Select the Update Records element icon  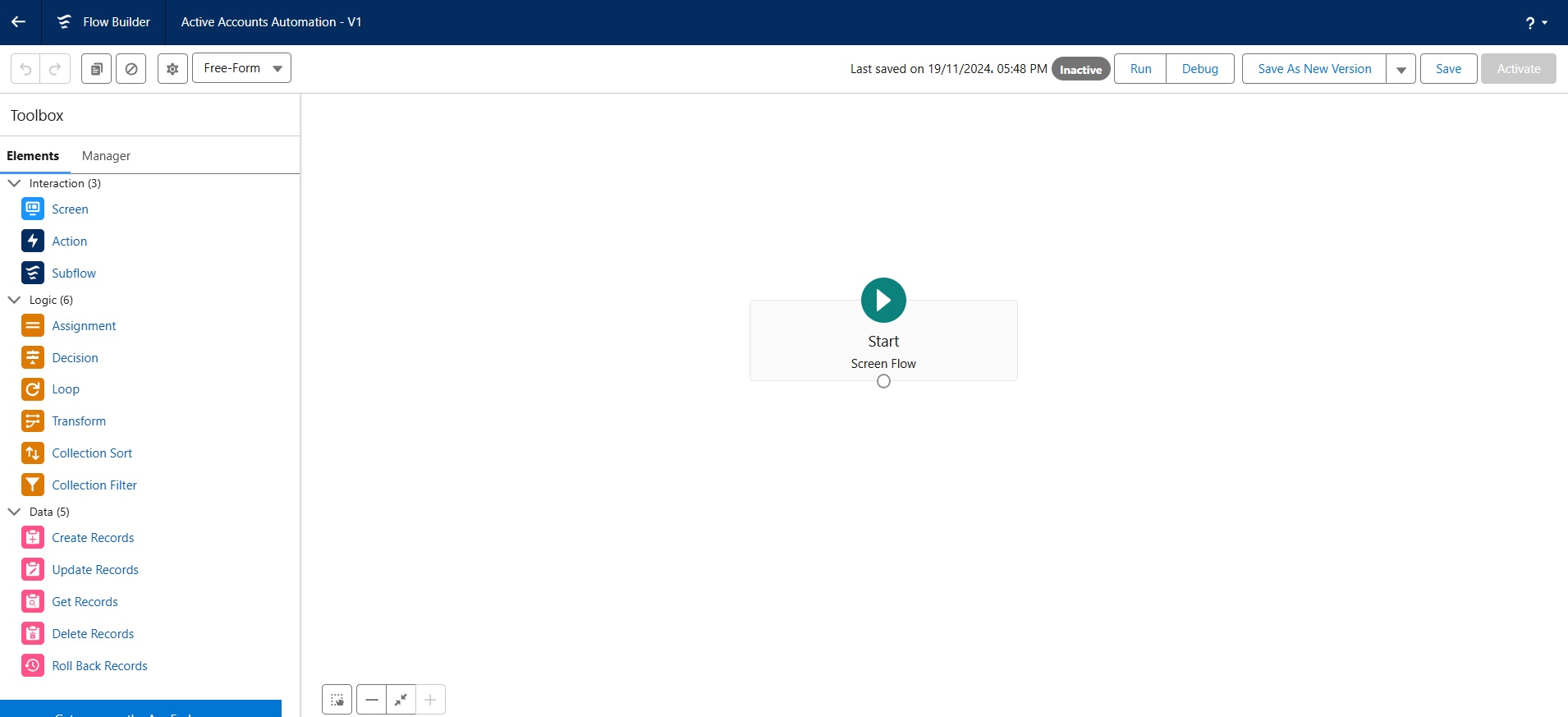click(33, 569)
